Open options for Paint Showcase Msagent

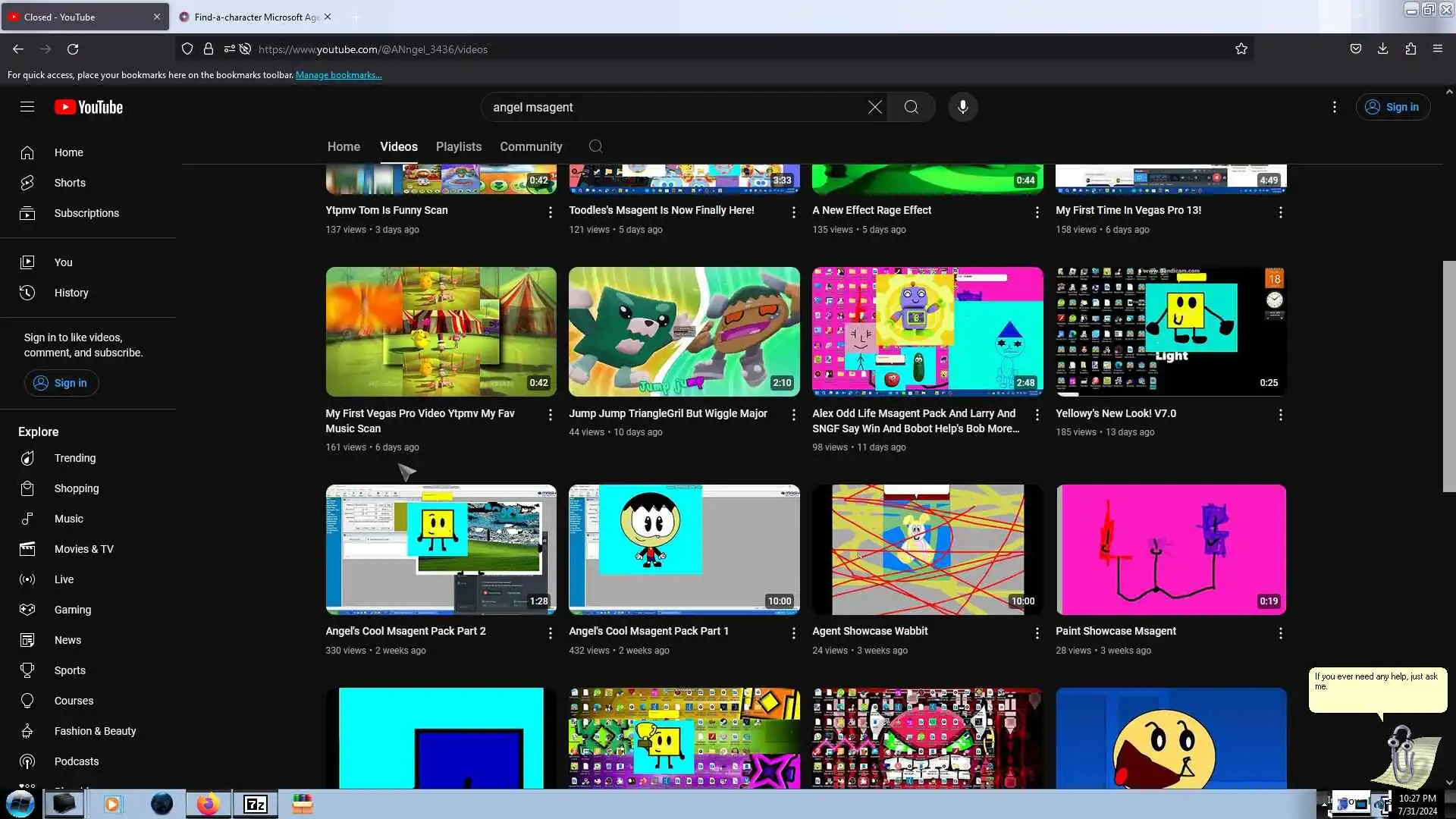pyautogui.click(x=1280, y=633)
